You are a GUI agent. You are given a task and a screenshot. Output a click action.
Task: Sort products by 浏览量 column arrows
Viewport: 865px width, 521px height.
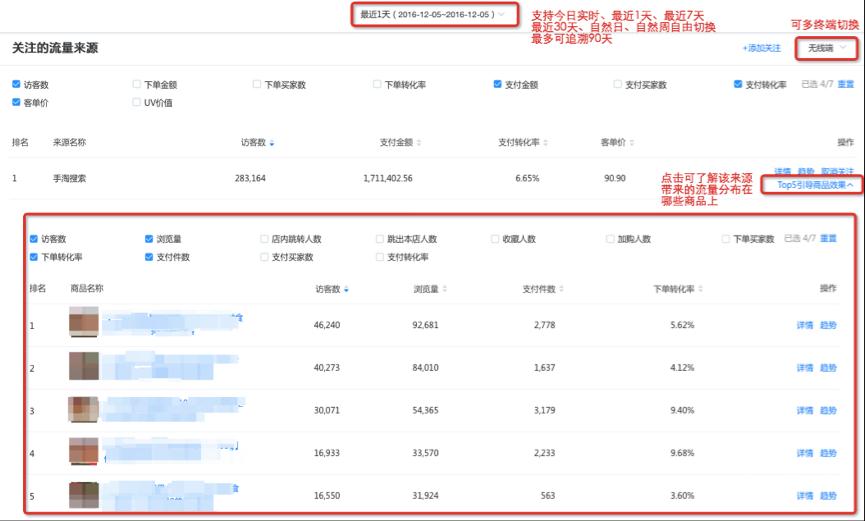(445, 289)
